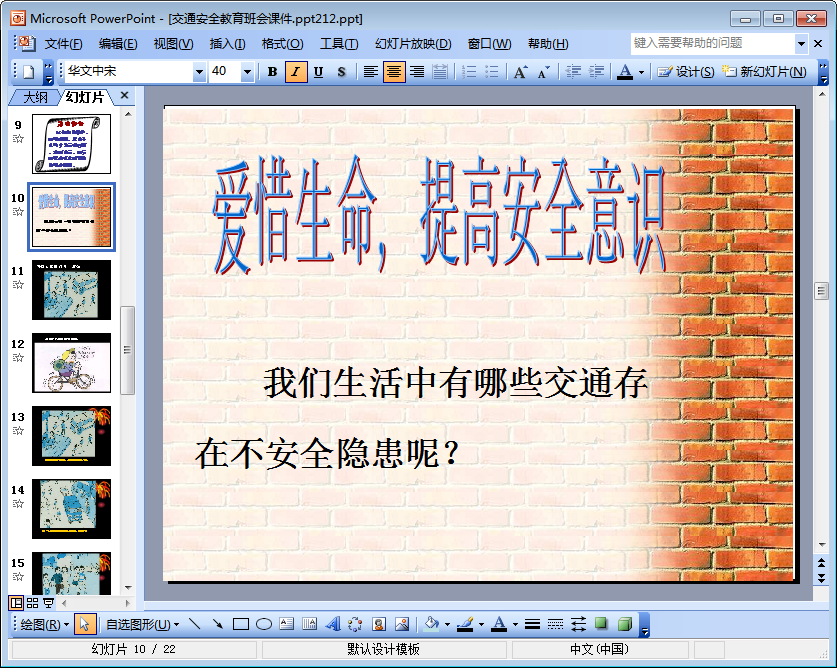837x668 pixels.
Task: Select slide 12 thumbnail with bicycle
Action: point(71,362)
